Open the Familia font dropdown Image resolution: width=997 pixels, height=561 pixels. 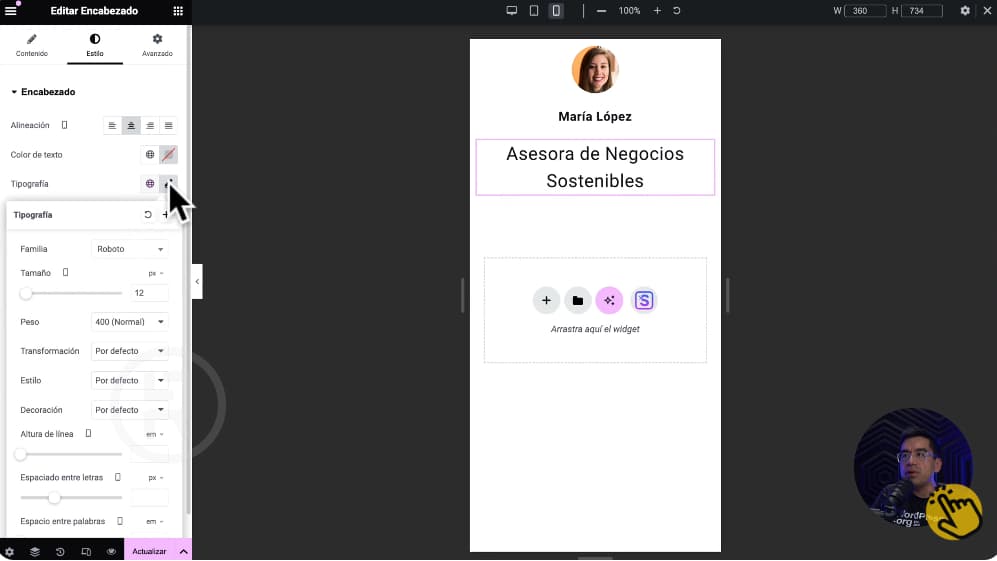(x=130, y=249)
